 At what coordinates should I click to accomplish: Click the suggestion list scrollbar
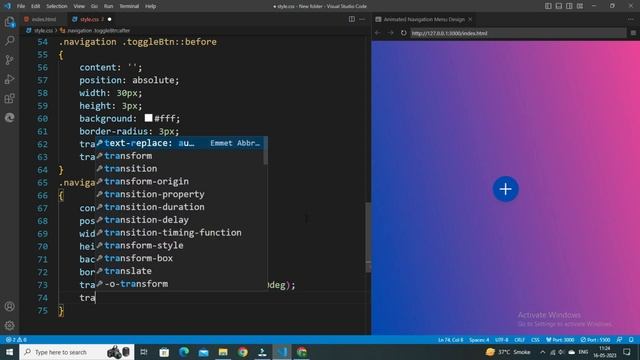click(266, 151)
